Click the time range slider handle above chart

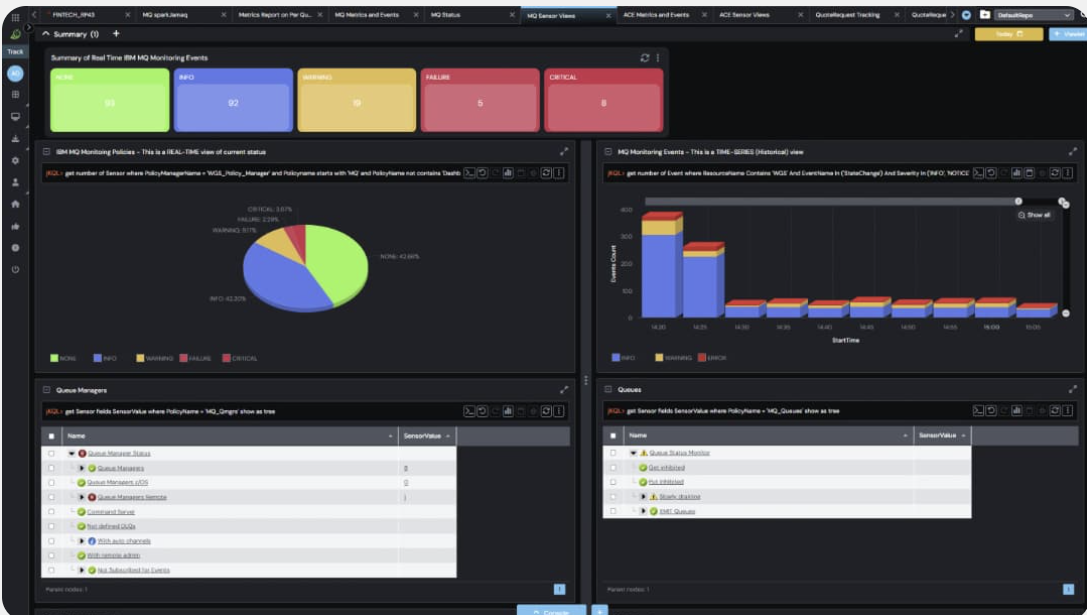point(1018,201)
